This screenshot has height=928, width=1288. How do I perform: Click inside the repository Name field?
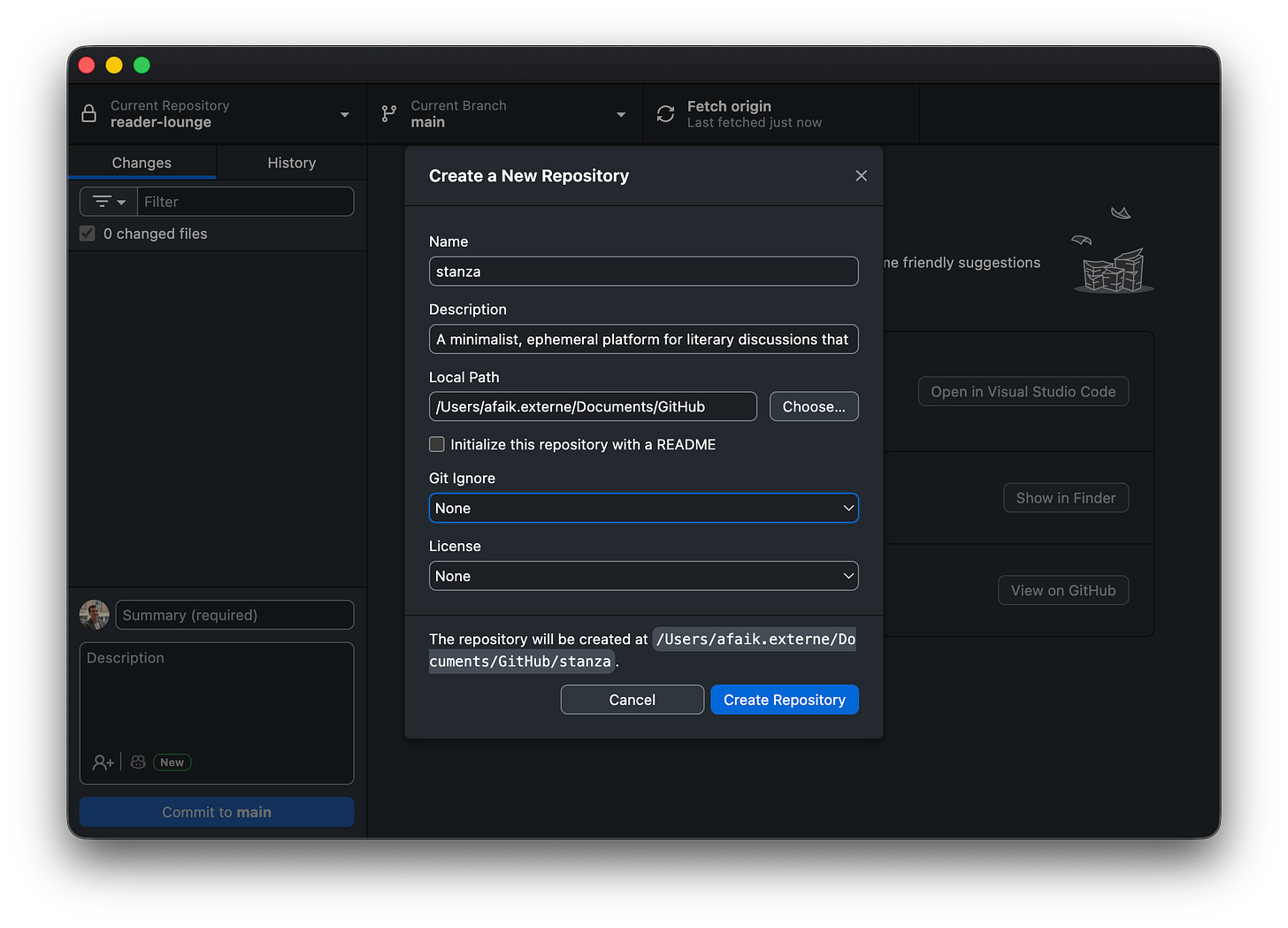tap(643, 271)
